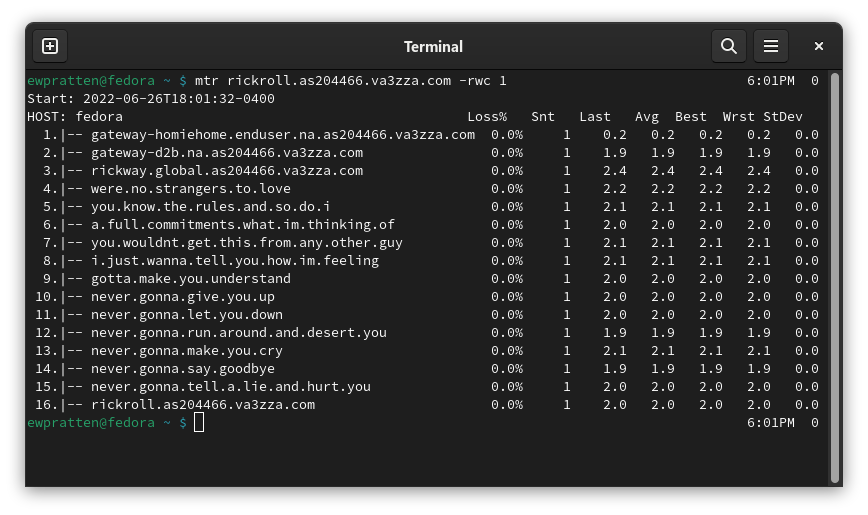Click the ewpratten@fedora prompt on the bottom line

coord(90,423)
